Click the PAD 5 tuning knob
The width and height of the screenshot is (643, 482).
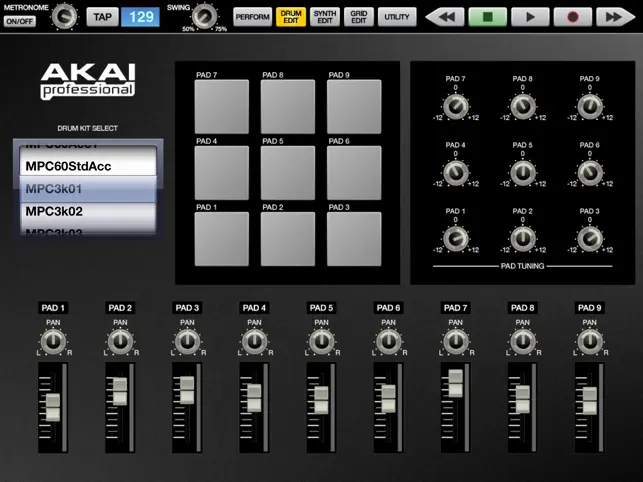(x=522, y=173)
